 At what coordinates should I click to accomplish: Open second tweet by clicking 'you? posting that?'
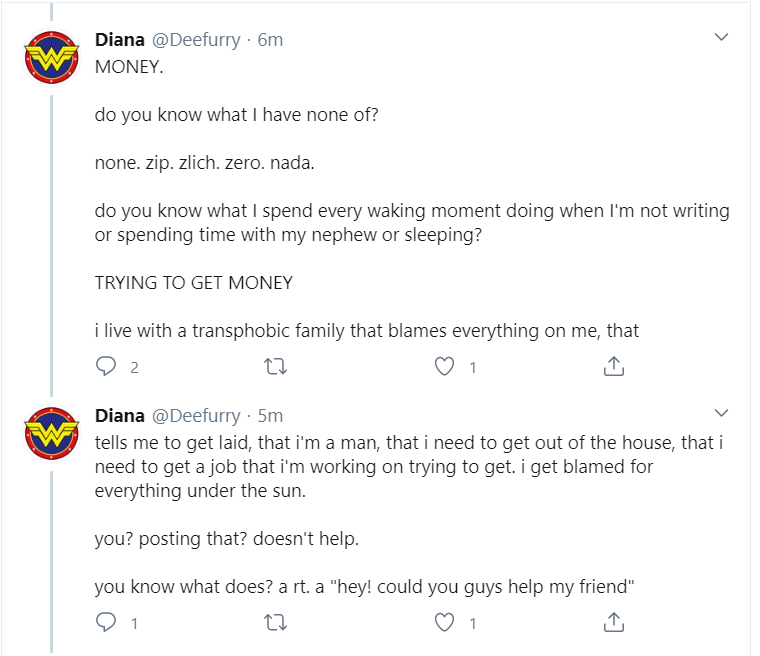coord(171,539)
